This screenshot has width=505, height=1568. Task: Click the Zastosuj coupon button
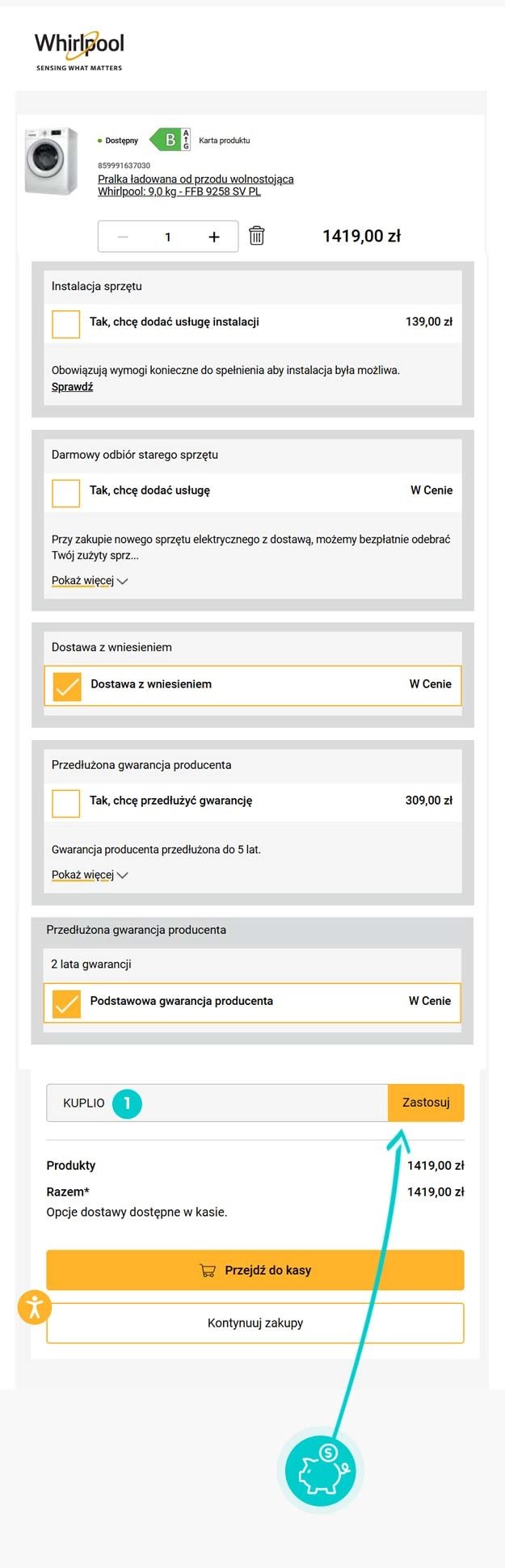pos(427,1102)
